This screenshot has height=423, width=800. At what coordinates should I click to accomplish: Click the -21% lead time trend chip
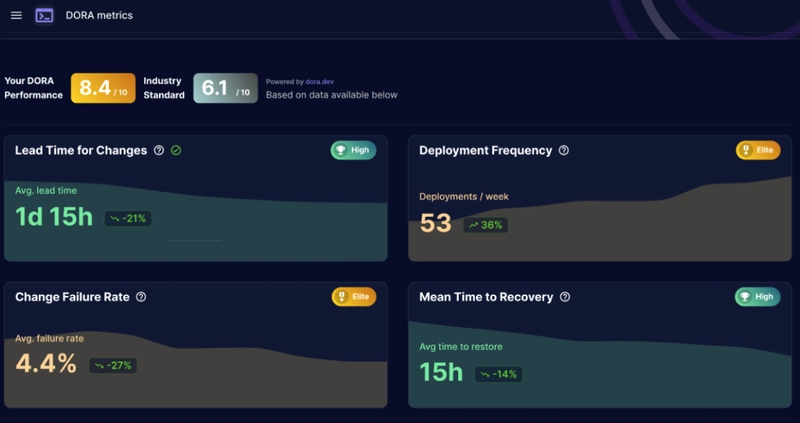pos(128,218)
